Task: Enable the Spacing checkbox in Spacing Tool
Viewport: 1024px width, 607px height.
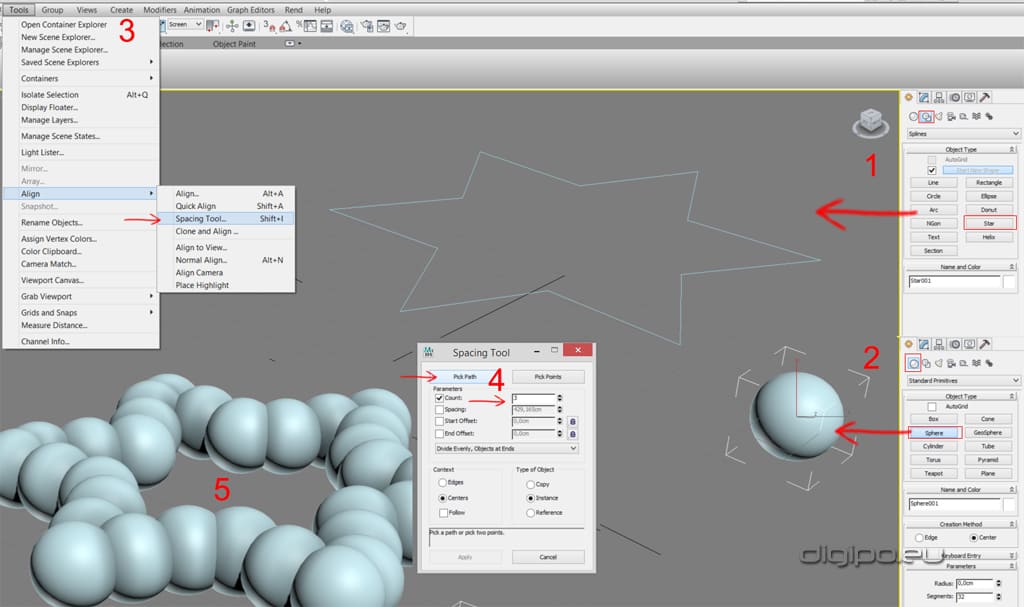Action: pyautogui.click(x=440, y=410)
